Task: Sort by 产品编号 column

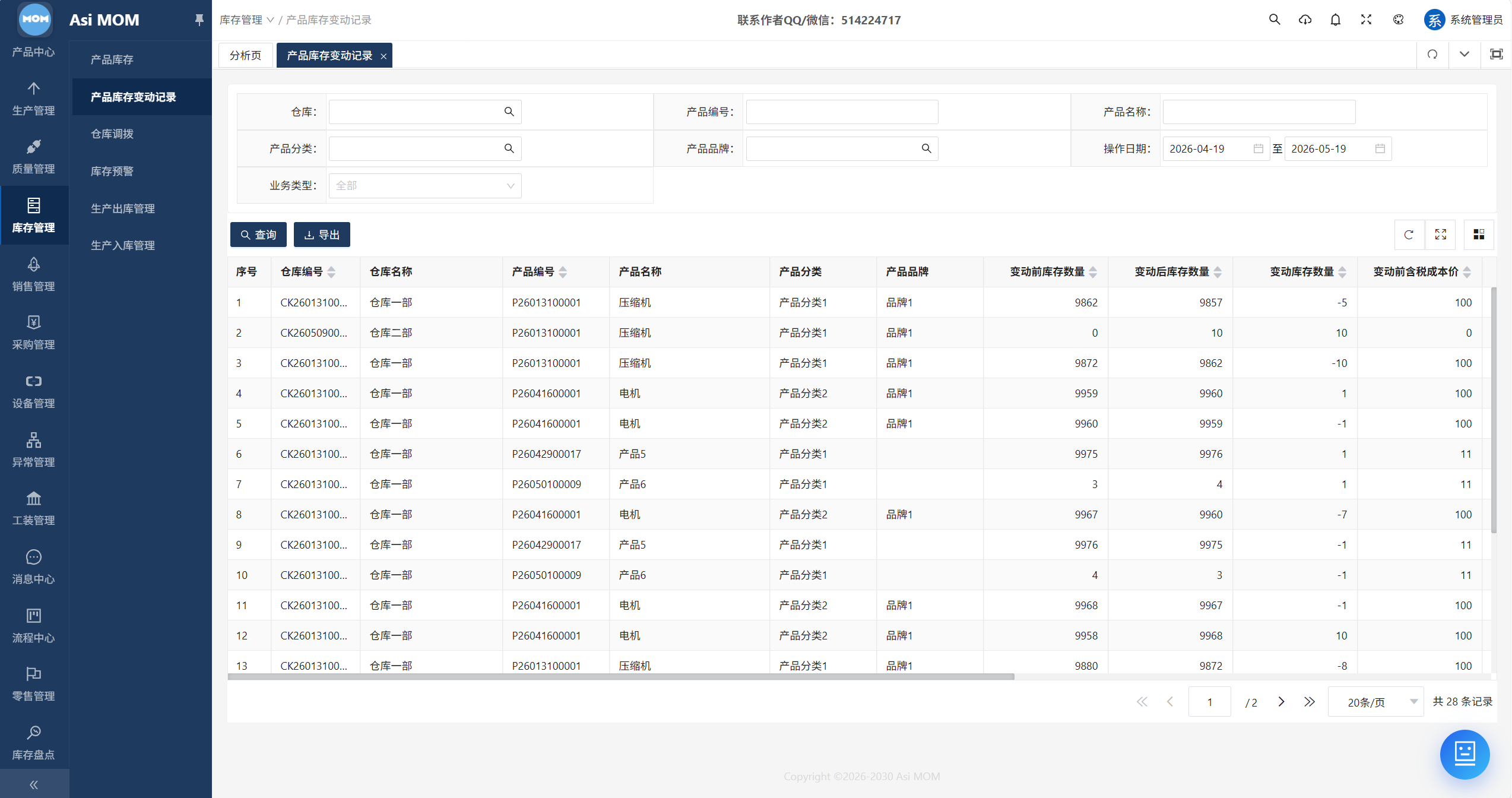Action: tap(563, 272)
